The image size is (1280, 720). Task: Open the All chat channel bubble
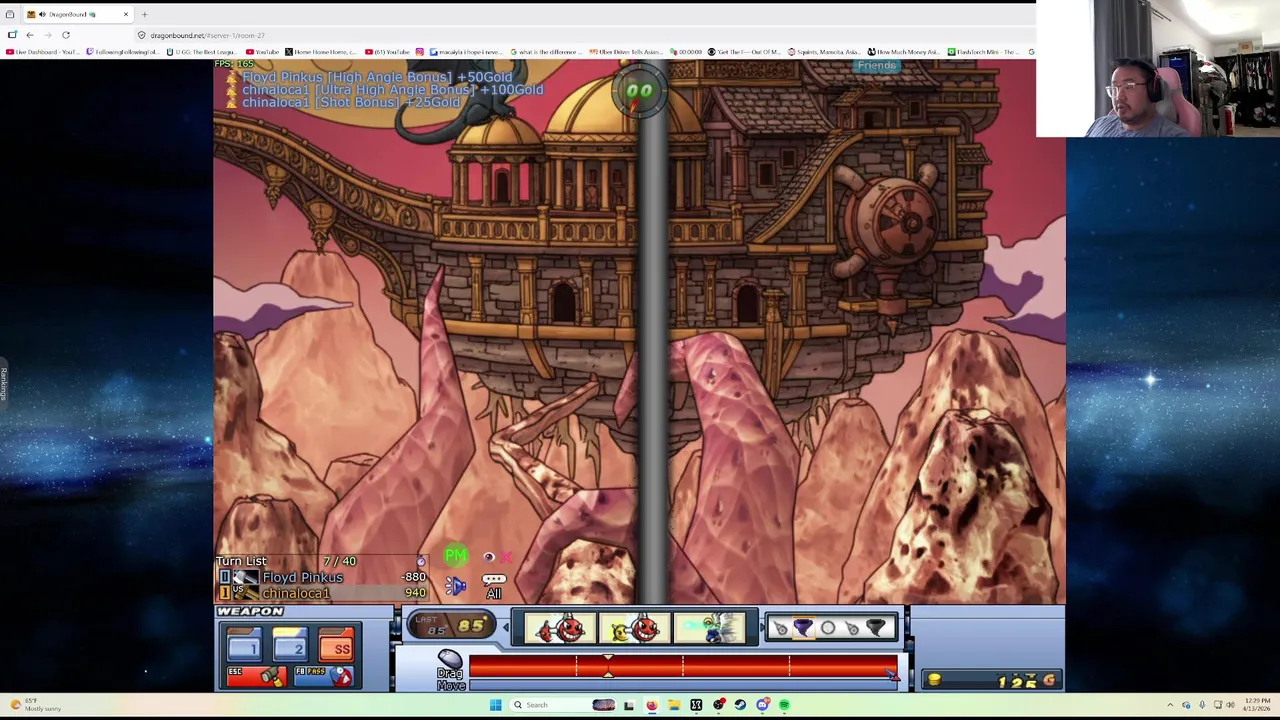tap(494, 586)
